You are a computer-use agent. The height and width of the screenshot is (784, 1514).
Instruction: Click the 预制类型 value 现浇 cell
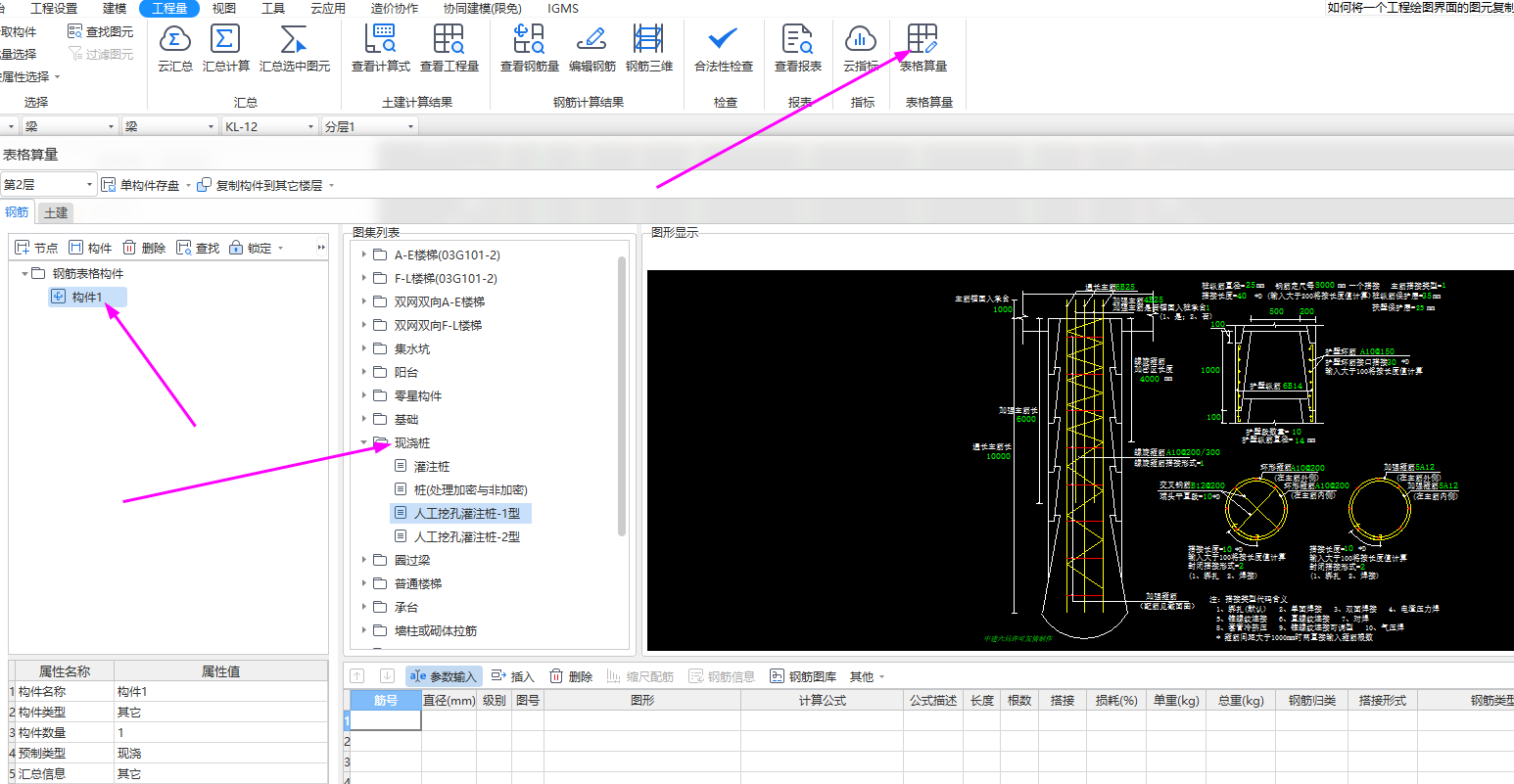click(220, 754)
